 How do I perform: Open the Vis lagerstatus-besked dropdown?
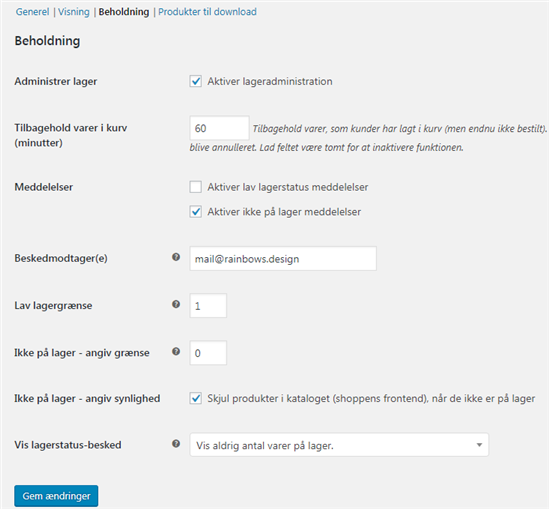(339, 445)
